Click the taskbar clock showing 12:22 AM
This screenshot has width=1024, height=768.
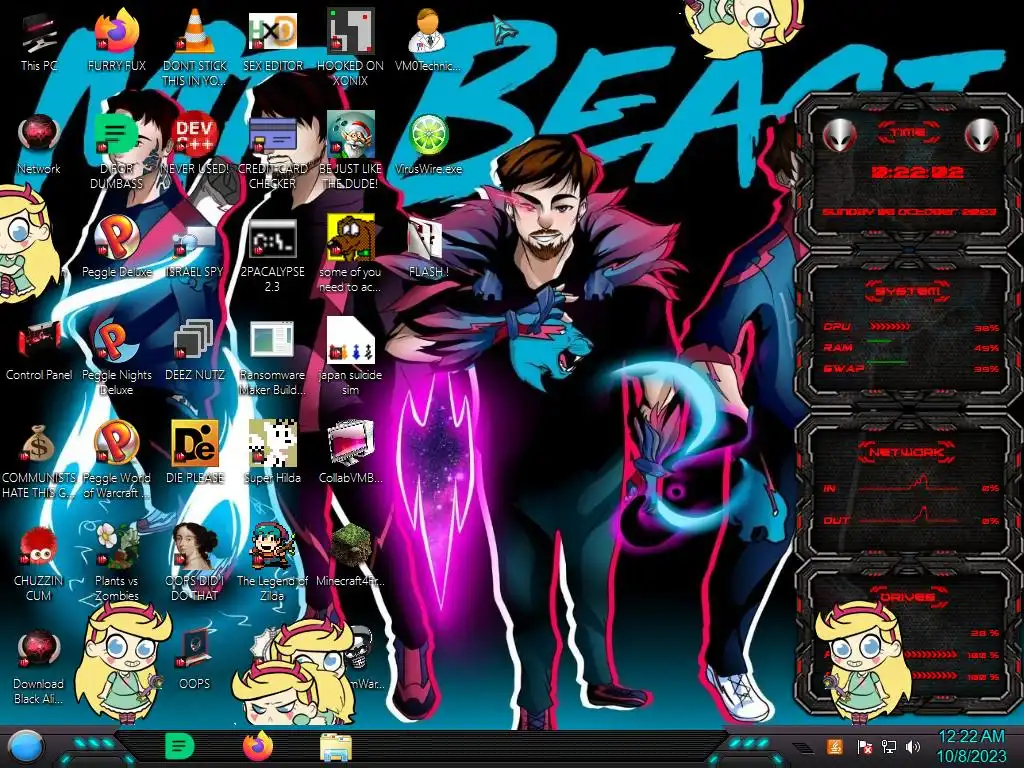[x=971, y=746]
